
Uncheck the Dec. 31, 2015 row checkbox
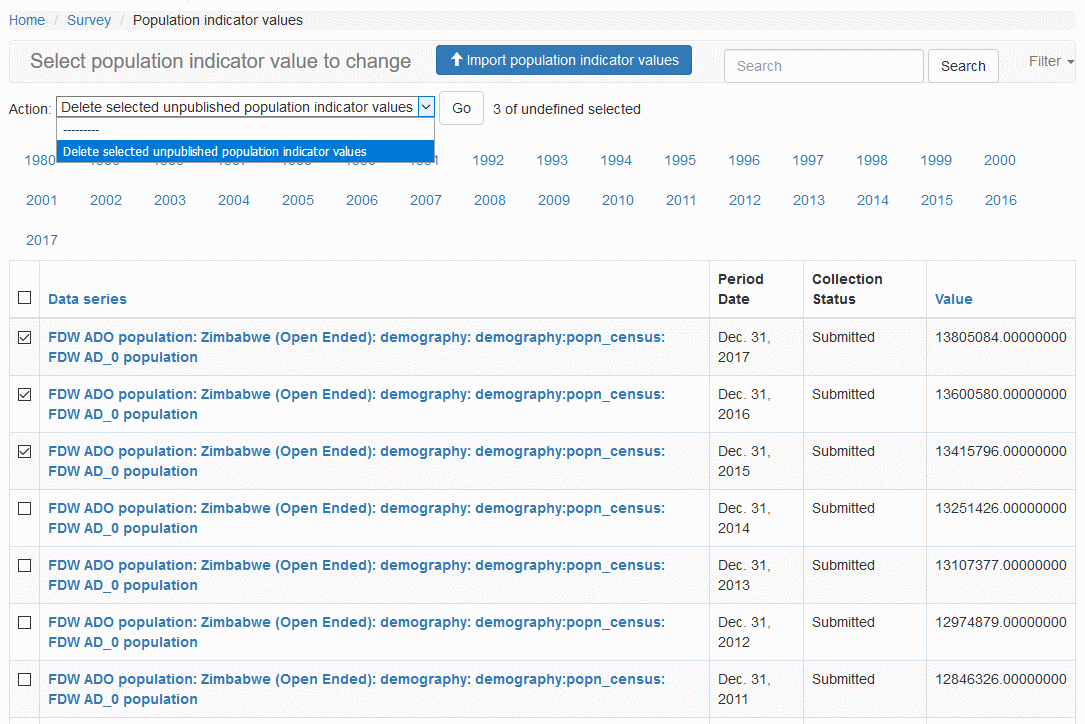point(25,452)
